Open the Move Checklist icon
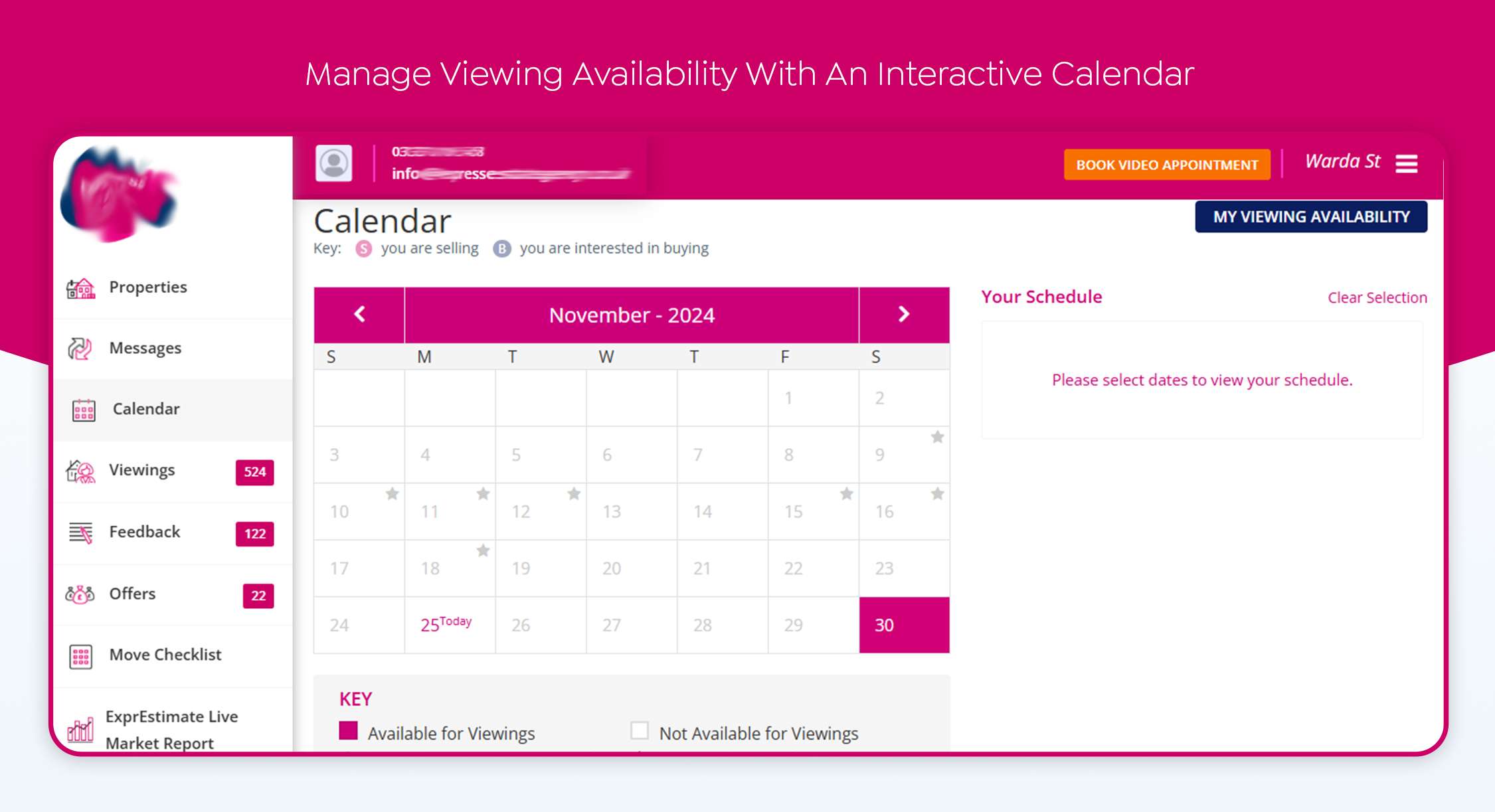 [x=80, y=656]
